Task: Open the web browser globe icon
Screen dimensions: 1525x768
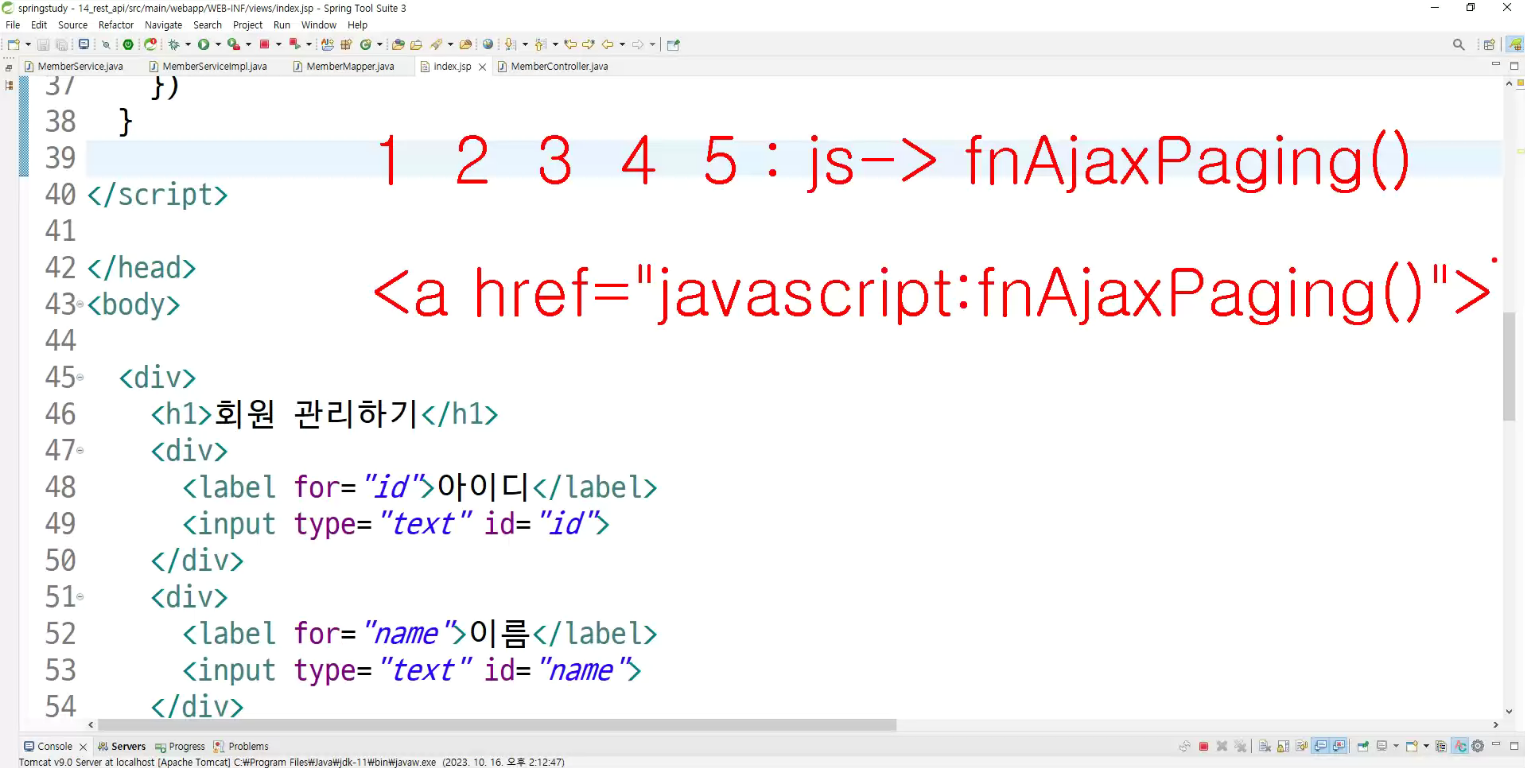Action: click(x=488, y=45)
